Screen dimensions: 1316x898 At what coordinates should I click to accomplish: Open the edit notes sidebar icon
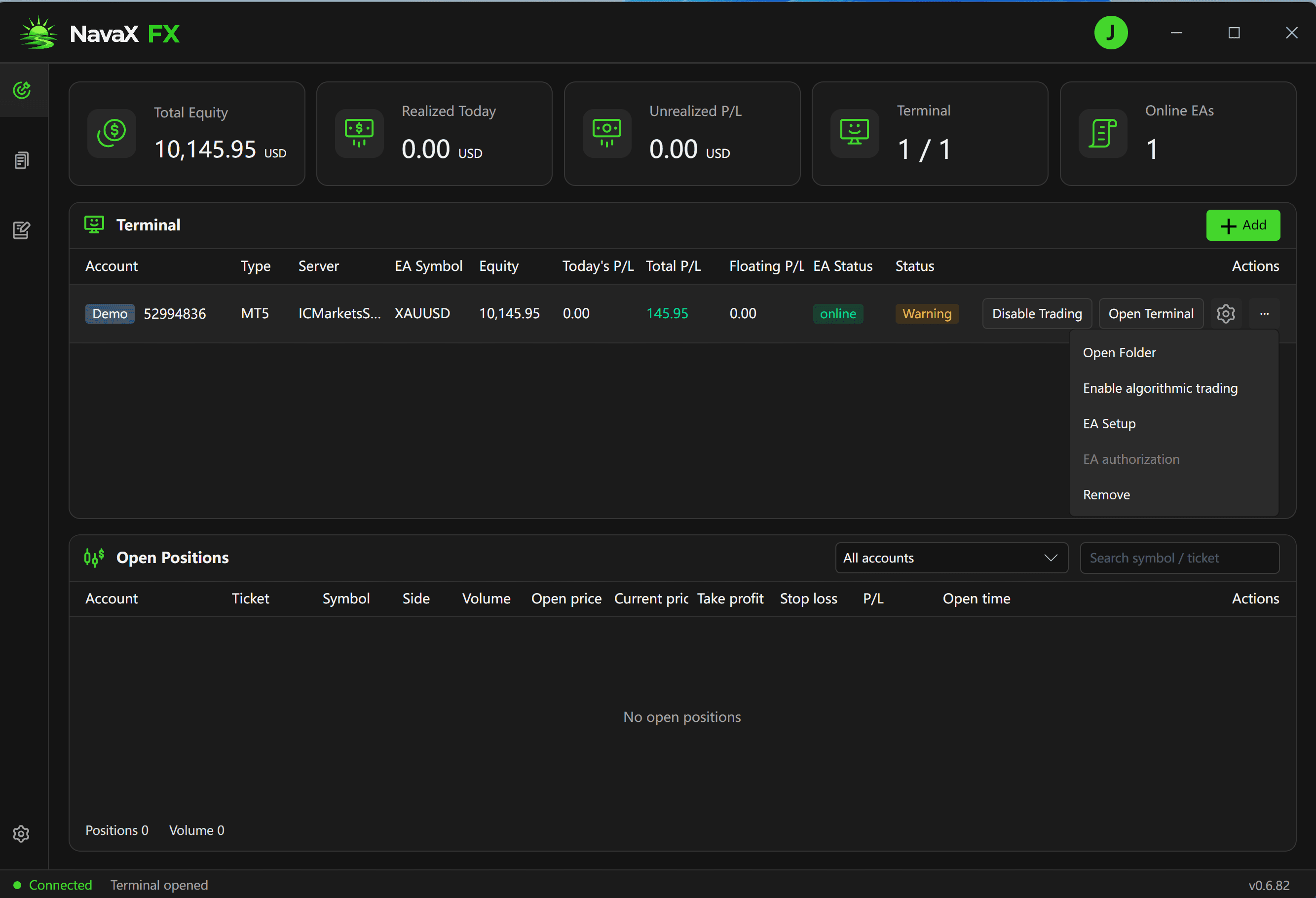[22, 230]
